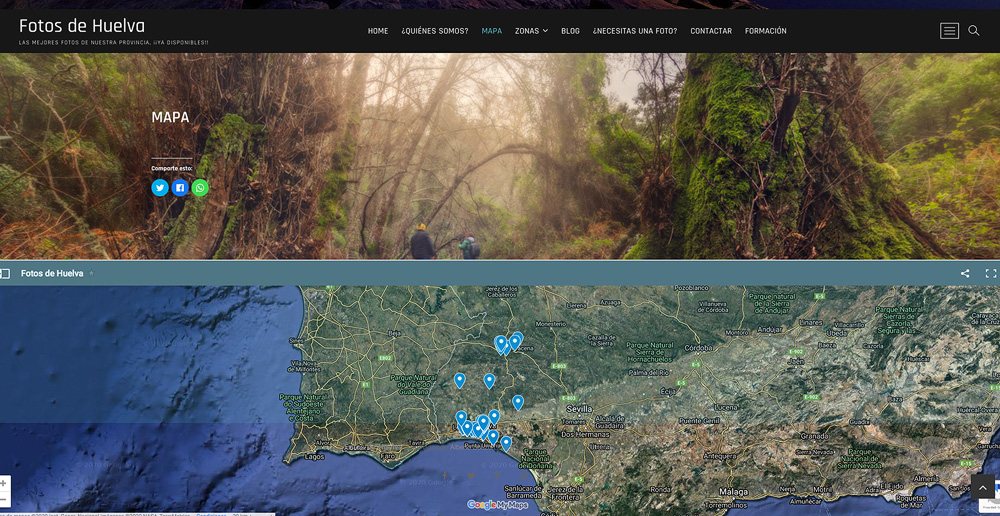Viewport: 1000px width, 516px height.
Task: Click the scroll-to-top arrow button
Action: [983, 487]
